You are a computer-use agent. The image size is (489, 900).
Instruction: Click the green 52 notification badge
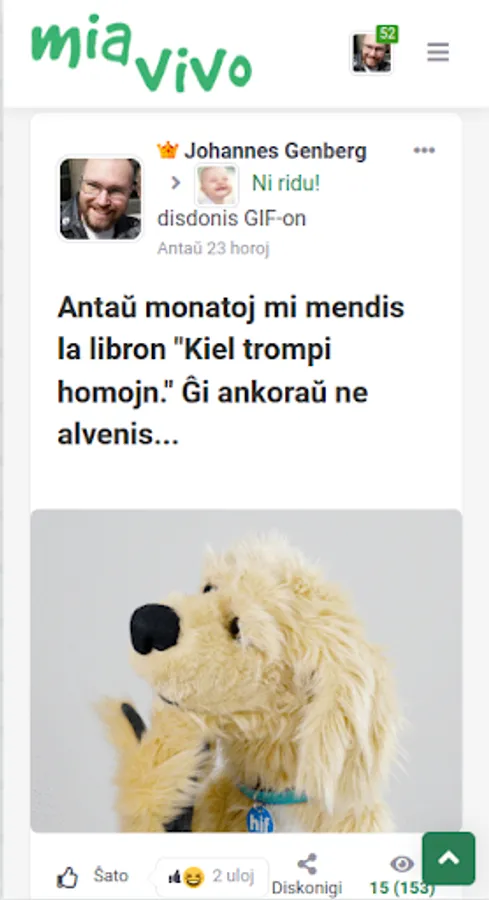coord(387,34)
